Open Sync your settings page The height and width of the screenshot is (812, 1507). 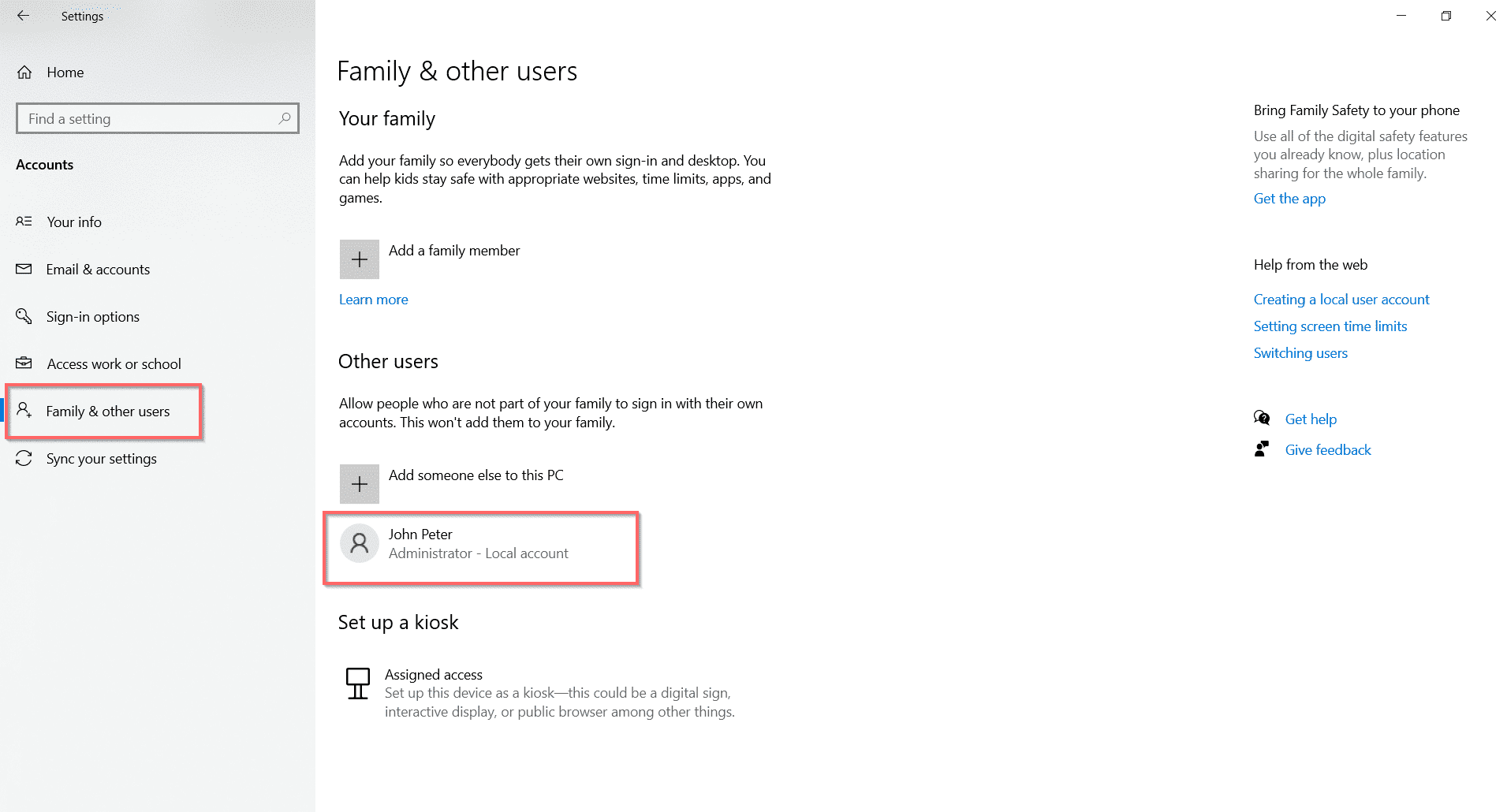click(x=101, y=459)
